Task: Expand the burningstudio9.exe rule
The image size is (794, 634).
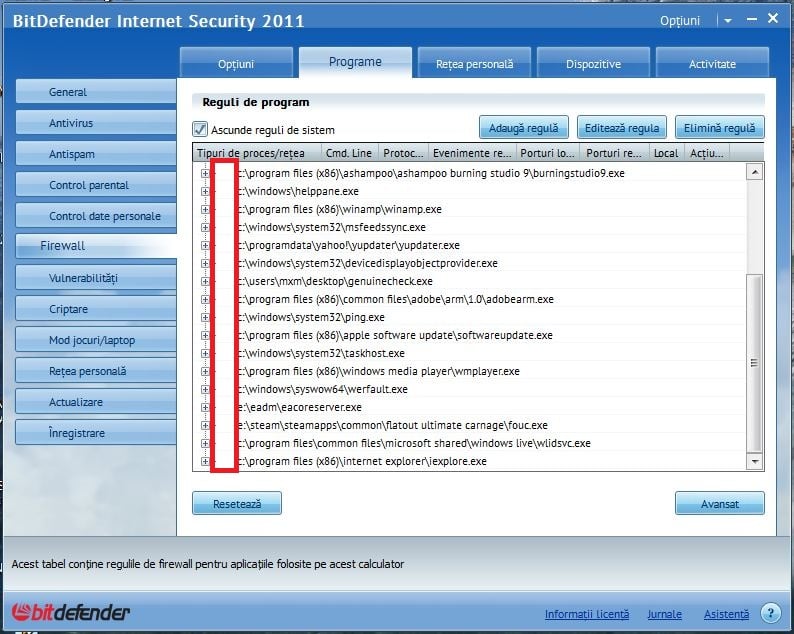Action: pos(205,173)
